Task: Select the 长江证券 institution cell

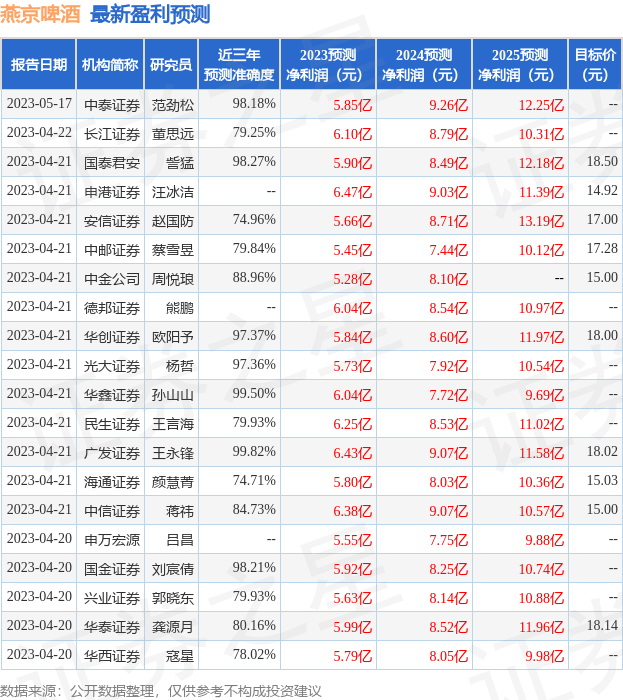Action: [x=112, y=134]
